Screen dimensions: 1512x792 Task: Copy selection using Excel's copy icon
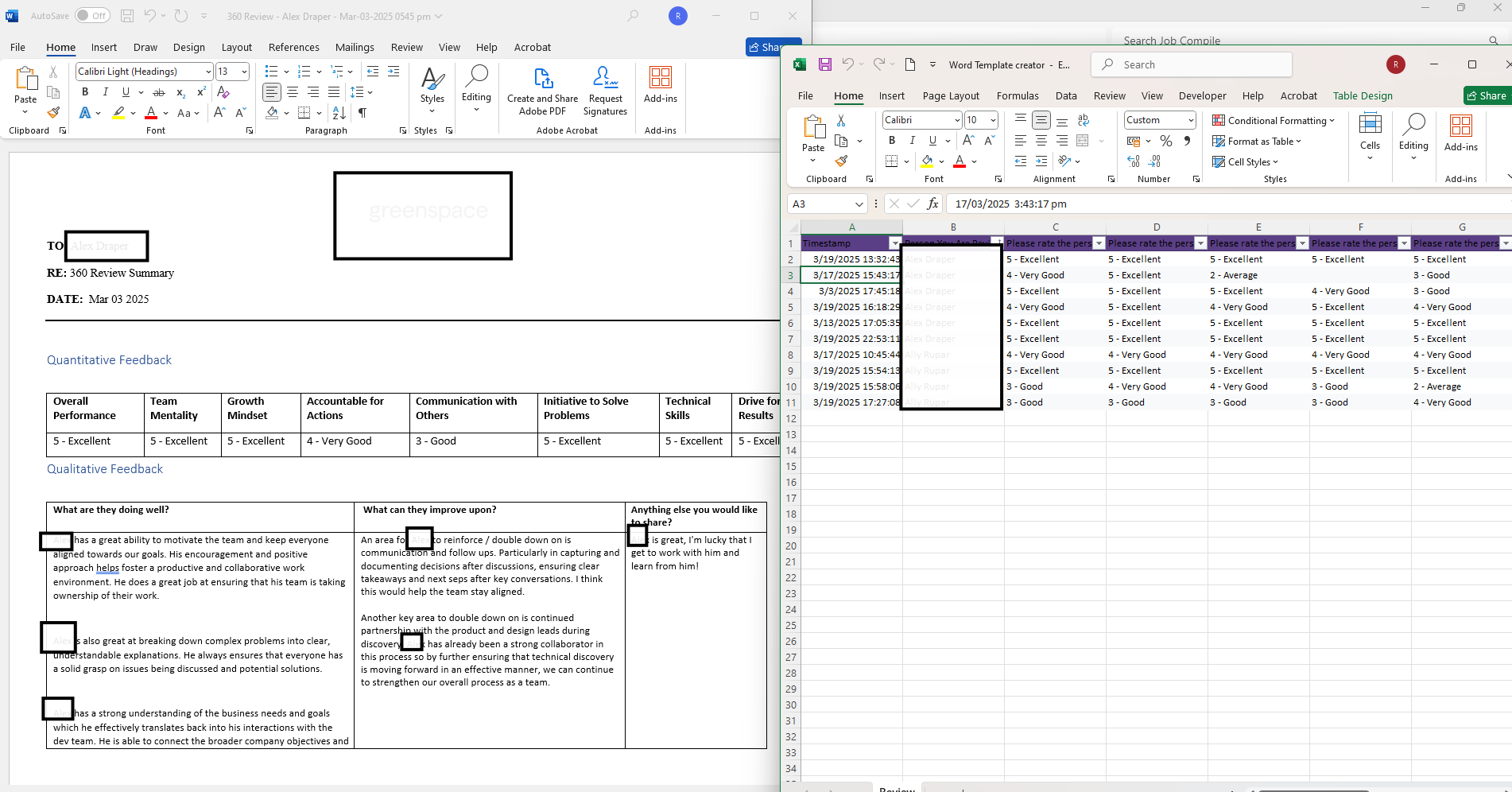point(841,141)
